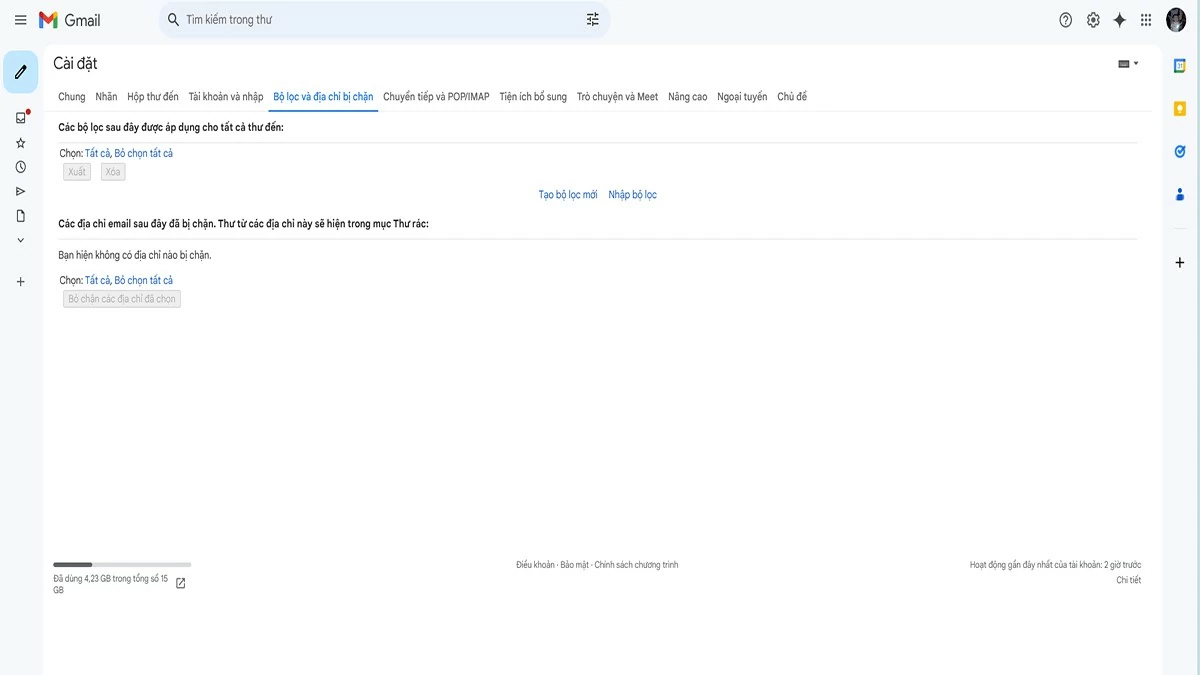Compose a new email with the pencil icon
The width and height of the screenshot is (1200, 675).
coord(20,71)
